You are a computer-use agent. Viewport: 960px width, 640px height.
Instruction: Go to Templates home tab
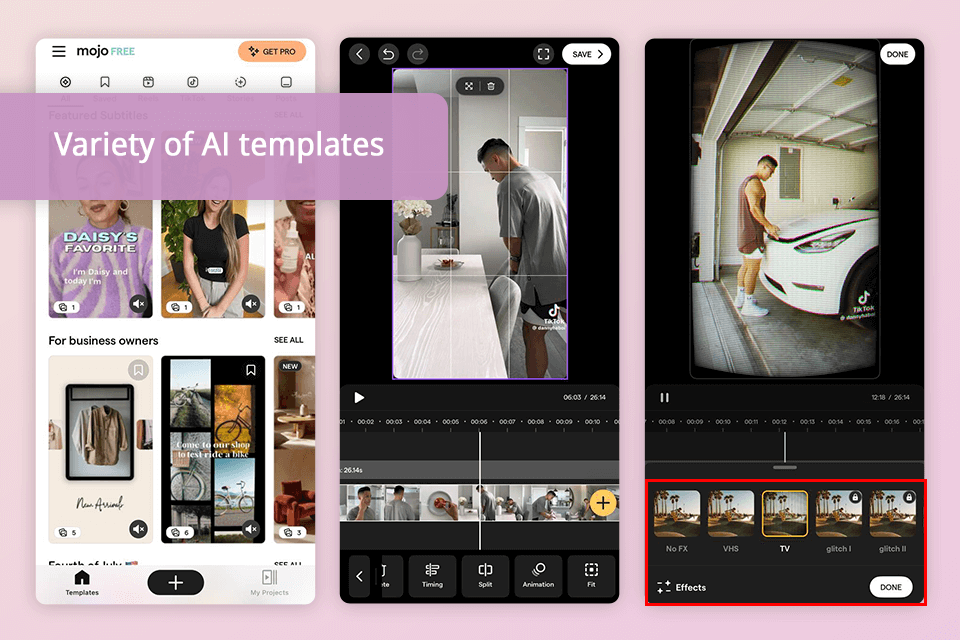coord(82,582)
